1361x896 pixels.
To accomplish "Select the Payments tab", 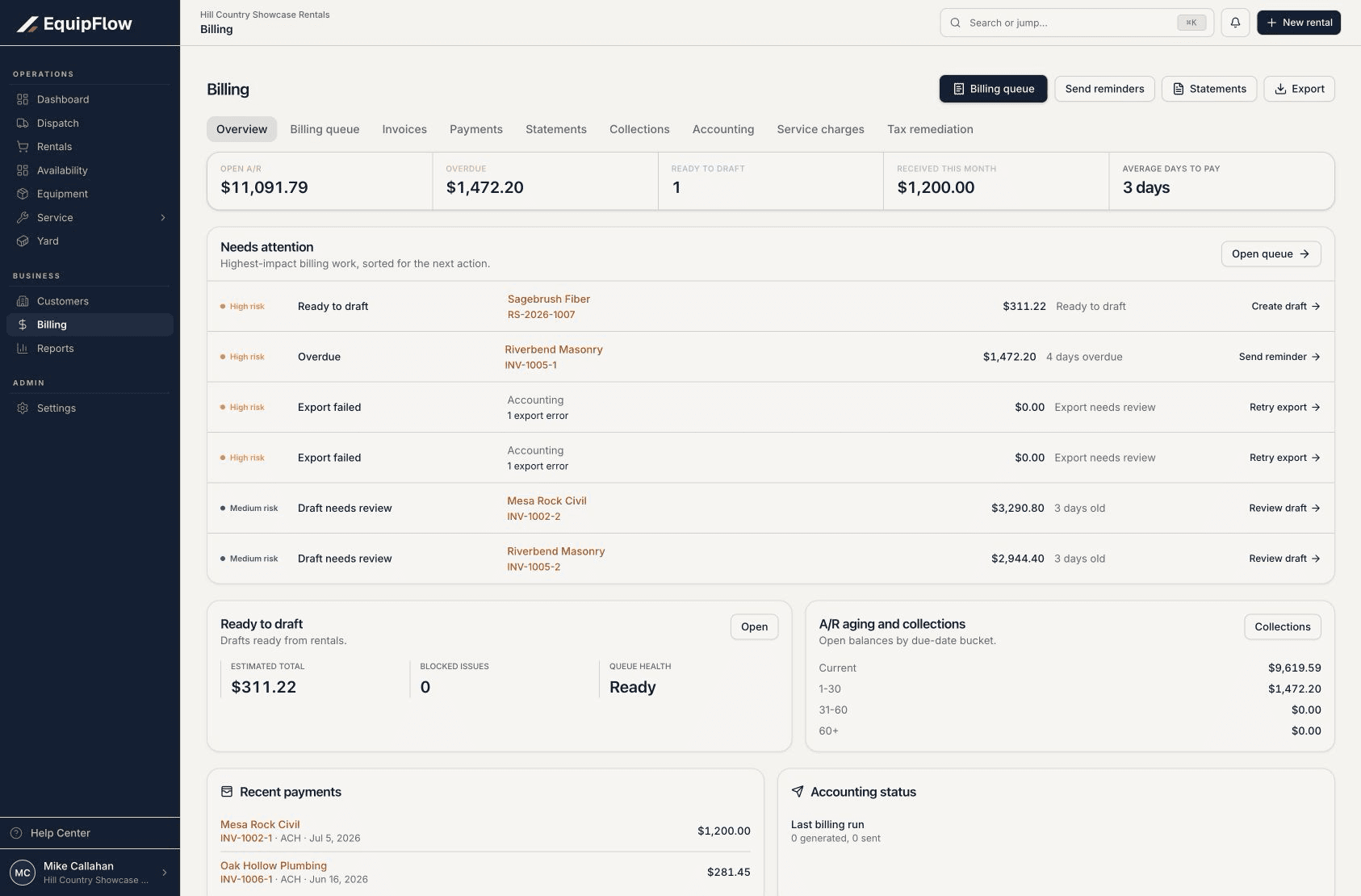I will [476, 129].
